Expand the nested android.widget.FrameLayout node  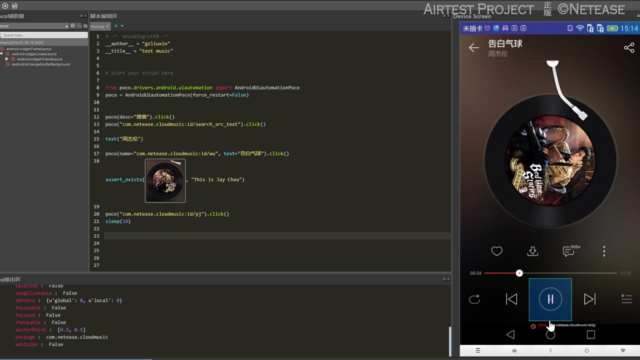7,59
